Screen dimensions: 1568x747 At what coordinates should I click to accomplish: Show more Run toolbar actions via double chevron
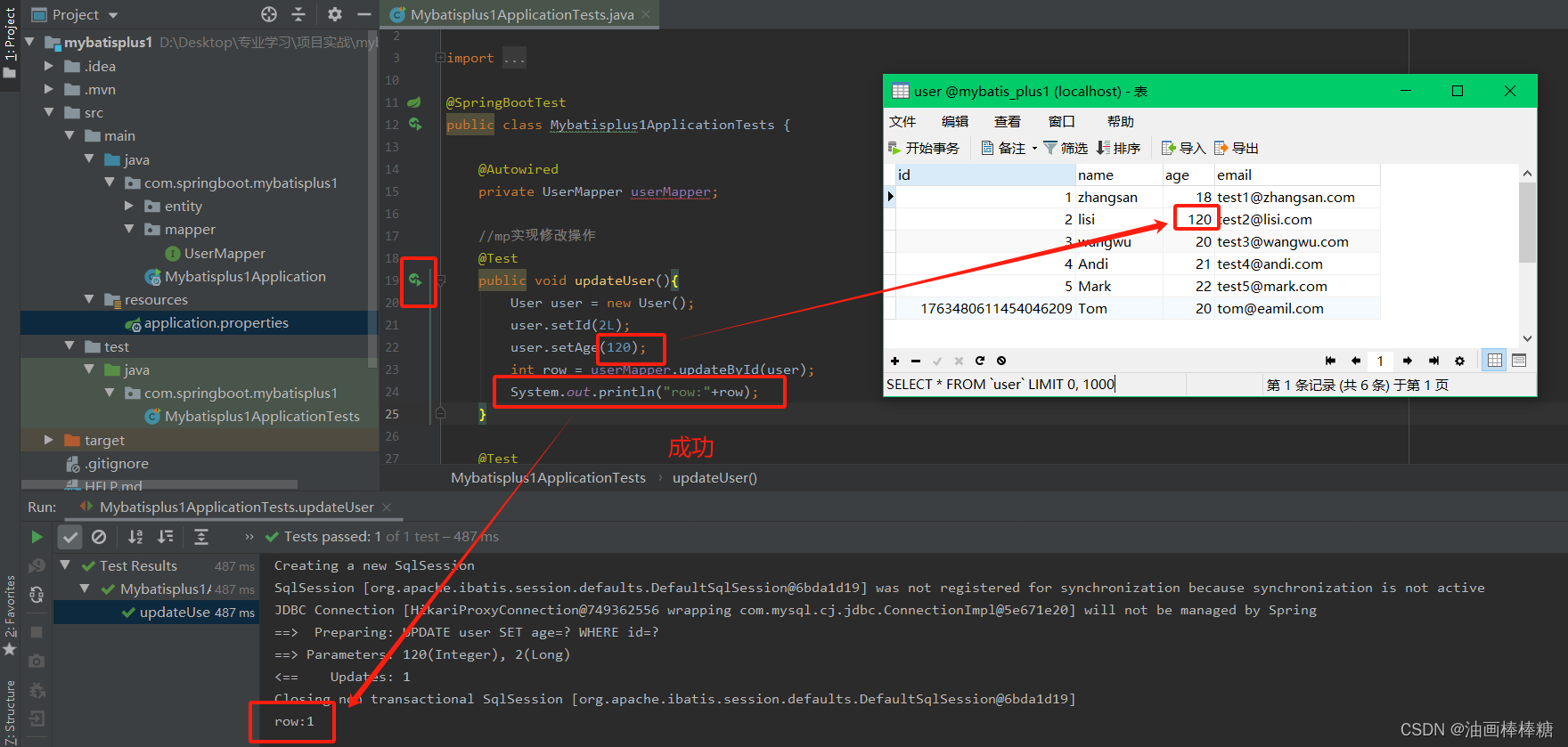click(249, 537)
